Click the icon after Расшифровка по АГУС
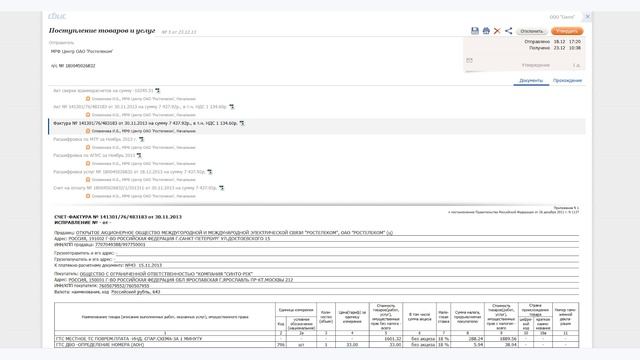The width and height of the screenshot is (640, 360). [139, 156]
